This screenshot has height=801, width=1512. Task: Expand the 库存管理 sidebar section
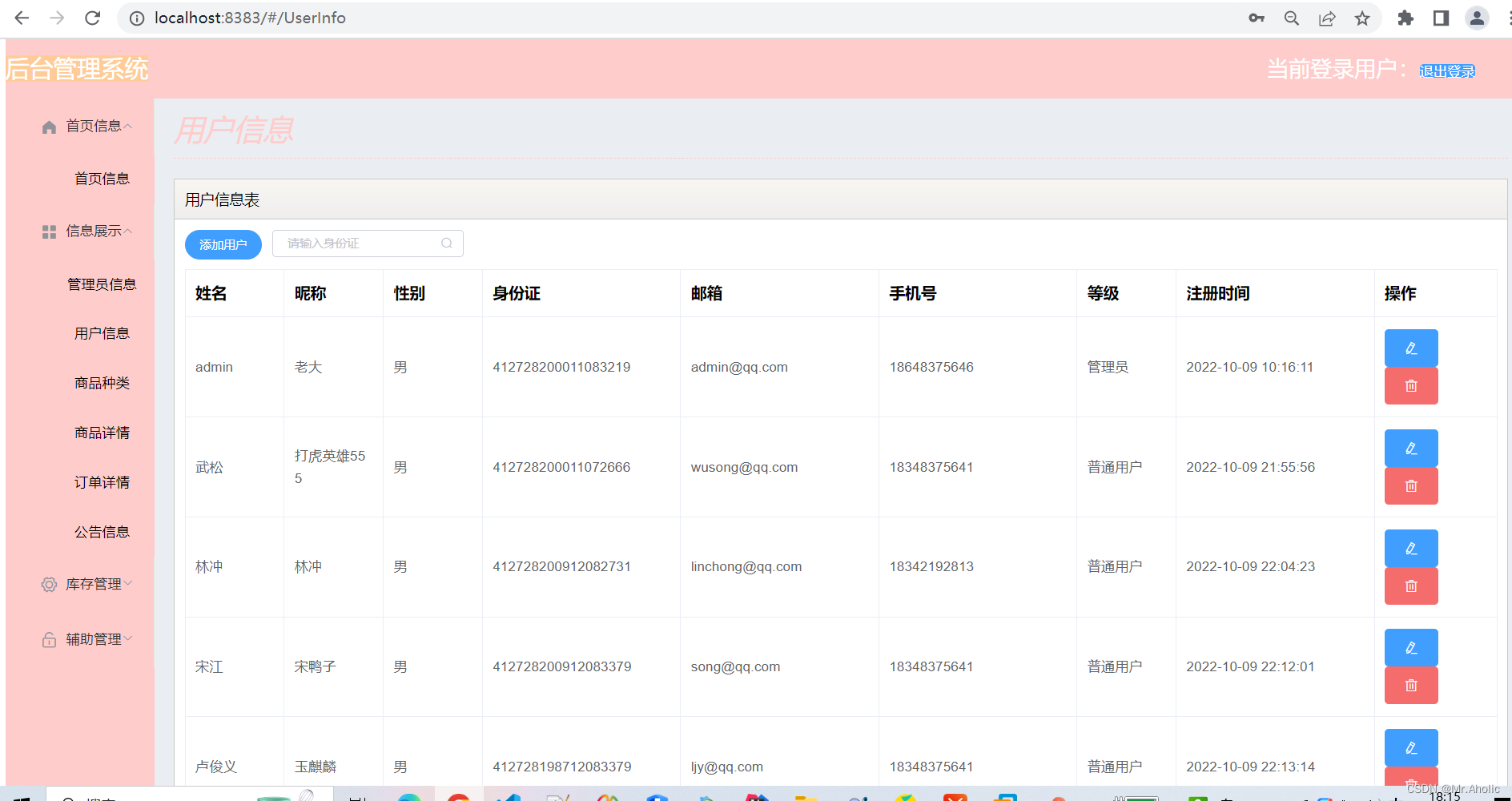(x=94, y=584)
